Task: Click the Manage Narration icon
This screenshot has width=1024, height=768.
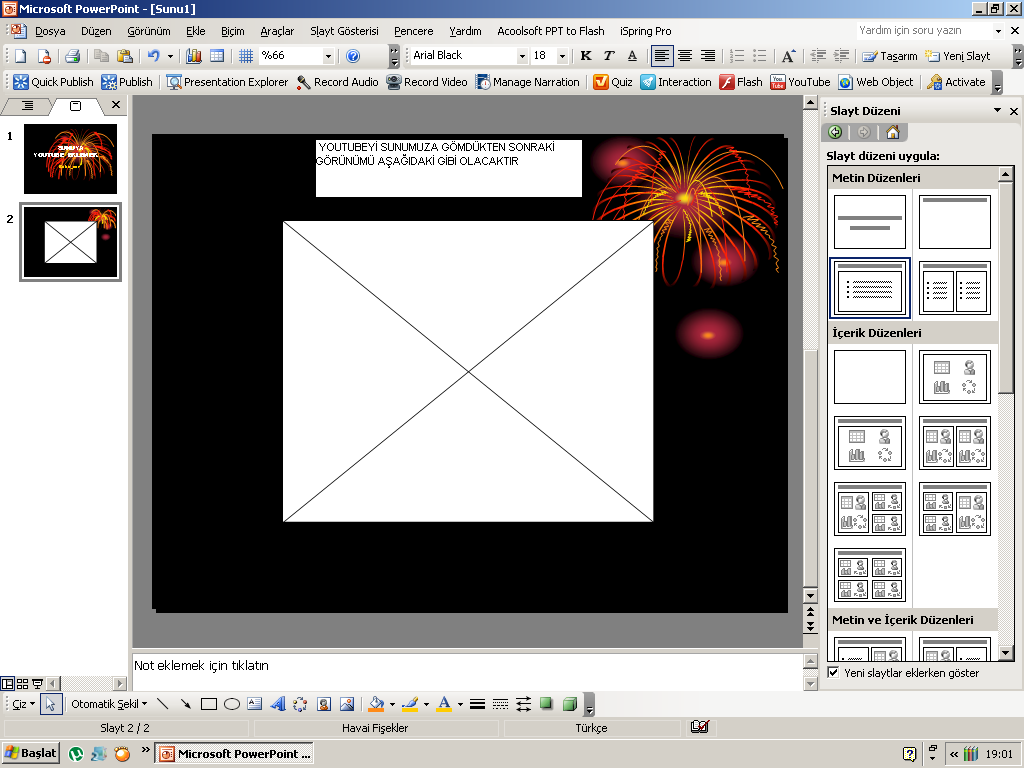Action: pyautogui.click(x=483, y=82)
